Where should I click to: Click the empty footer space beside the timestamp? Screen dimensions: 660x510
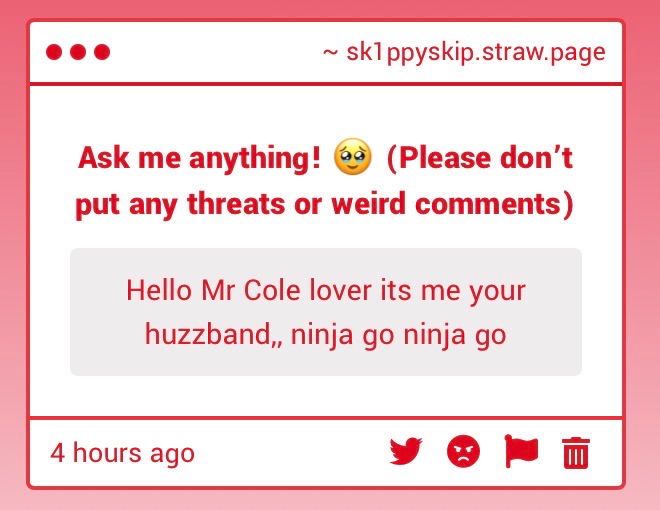coord(290,453)
